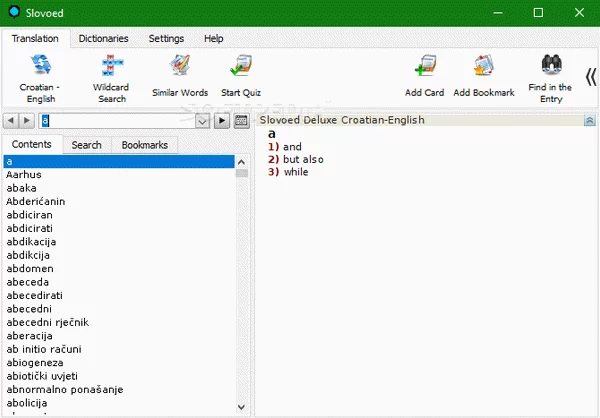600x418 pixels.
Task: Switch to the Search tab
Action: (86, 145)
